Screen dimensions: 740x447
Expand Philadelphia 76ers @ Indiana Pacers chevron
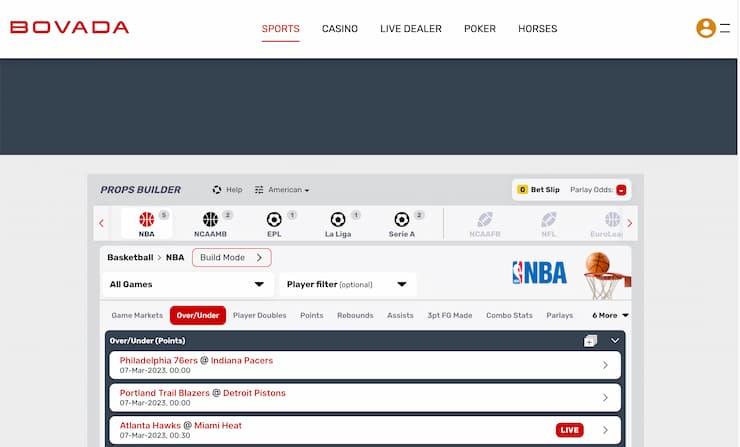605,365
